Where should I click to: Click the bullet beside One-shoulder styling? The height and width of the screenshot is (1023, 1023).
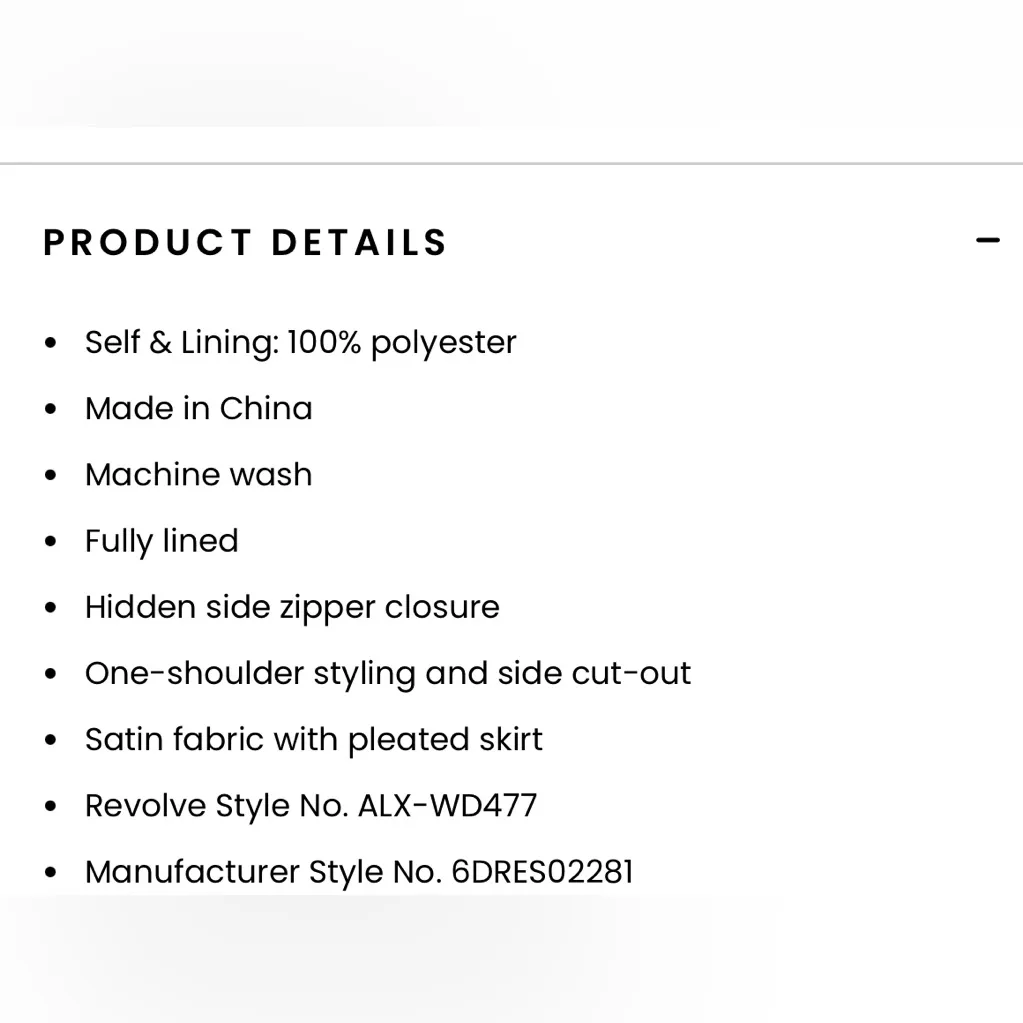pyautogui.click(x=51, y=674)
